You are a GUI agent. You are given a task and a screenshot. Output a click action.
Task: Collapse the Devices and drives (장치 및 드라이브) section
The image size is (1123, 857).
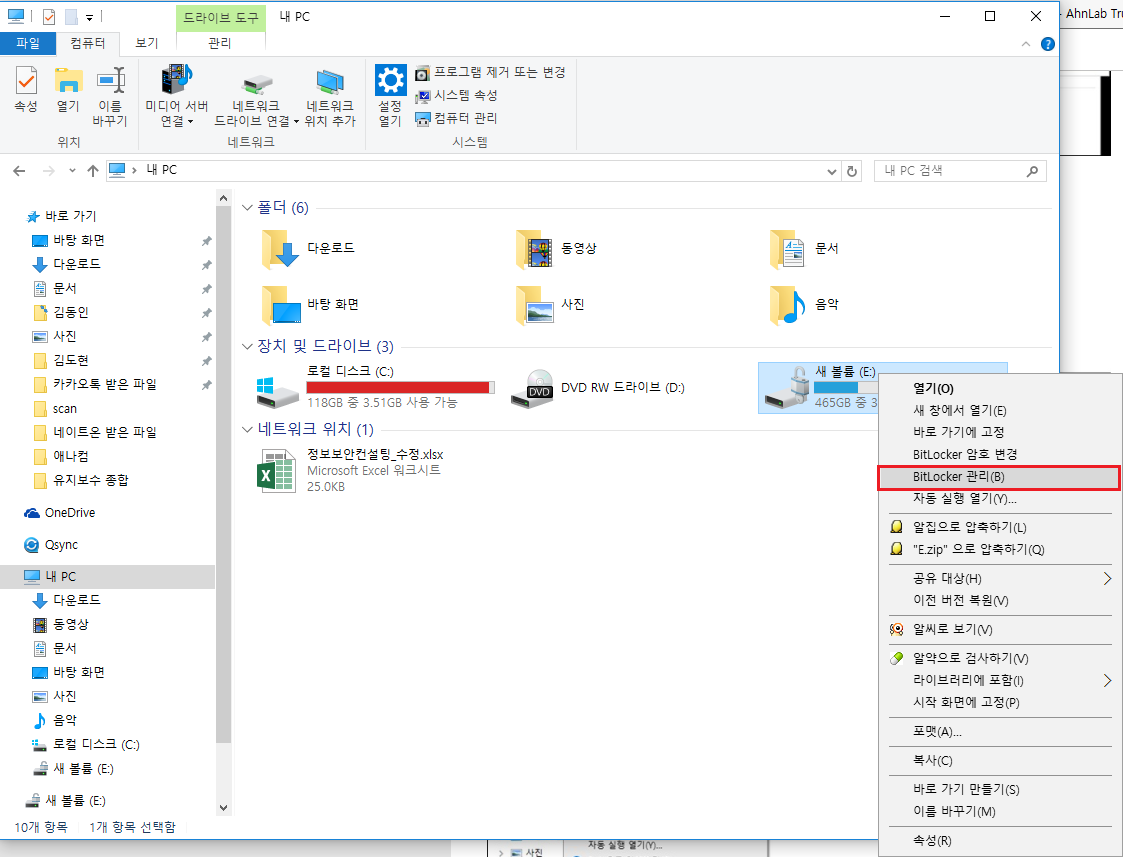coord(248,347)
